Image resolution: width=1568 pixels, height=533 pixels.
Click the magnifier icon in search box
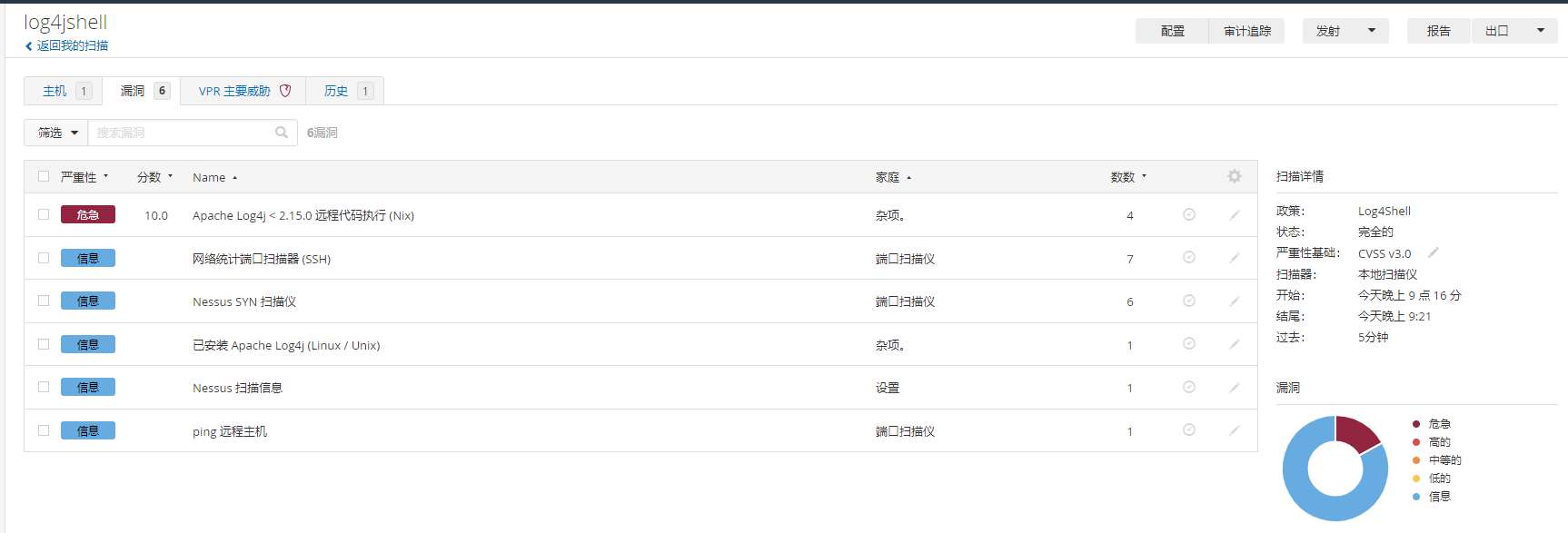[282, 133]
